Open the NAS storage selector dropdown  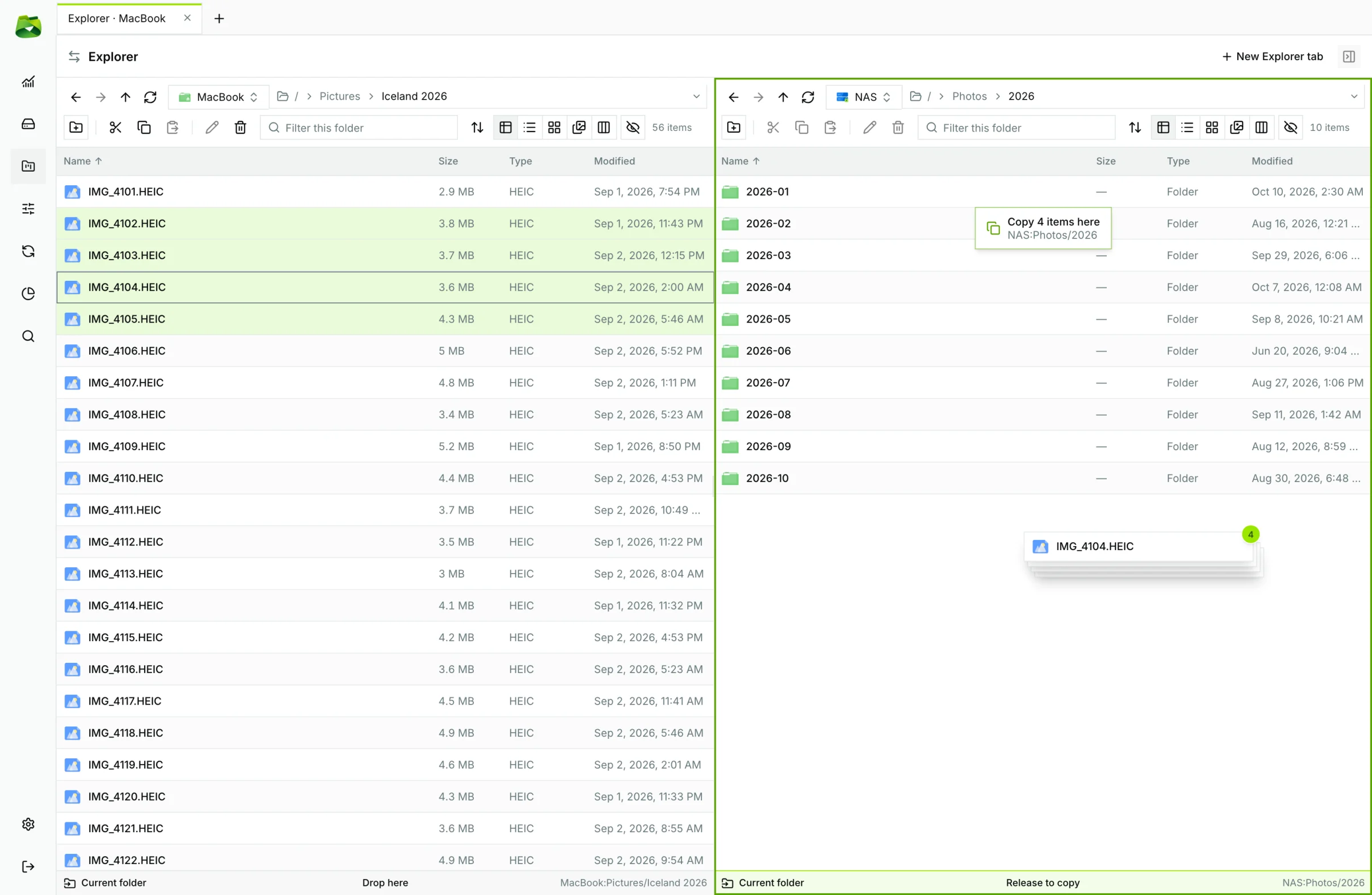coord(864,97)
